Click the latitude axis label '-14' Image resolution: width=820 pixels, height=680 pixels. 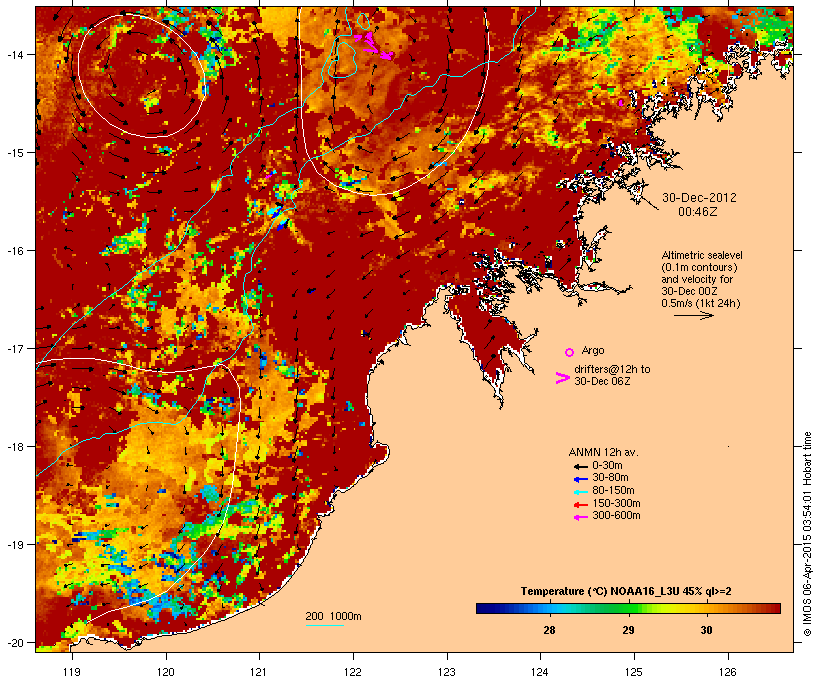point(14,55)
